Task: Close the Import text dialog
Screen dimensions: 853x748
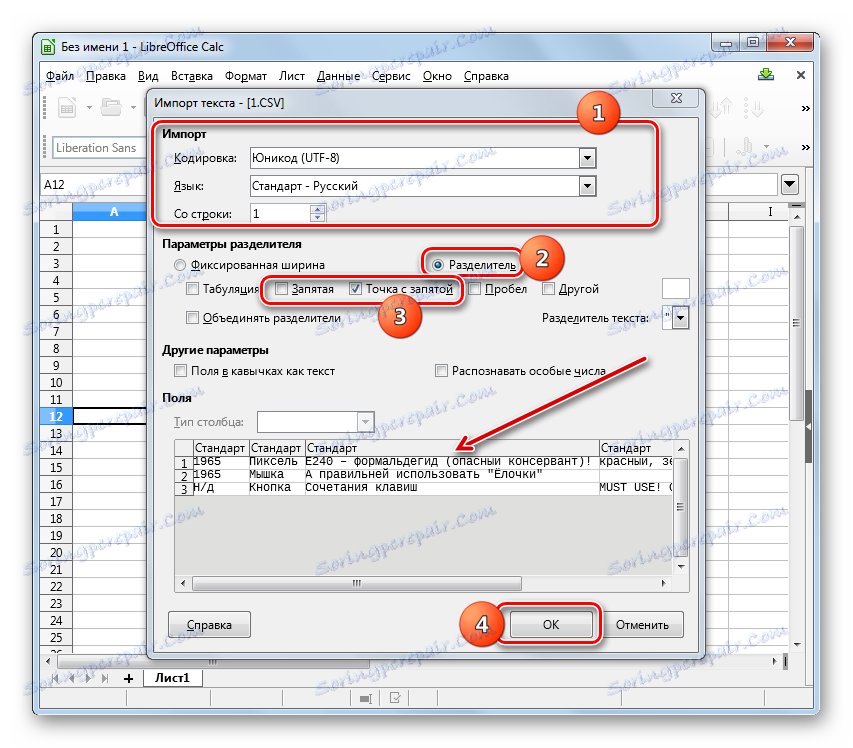Action: 676,98
